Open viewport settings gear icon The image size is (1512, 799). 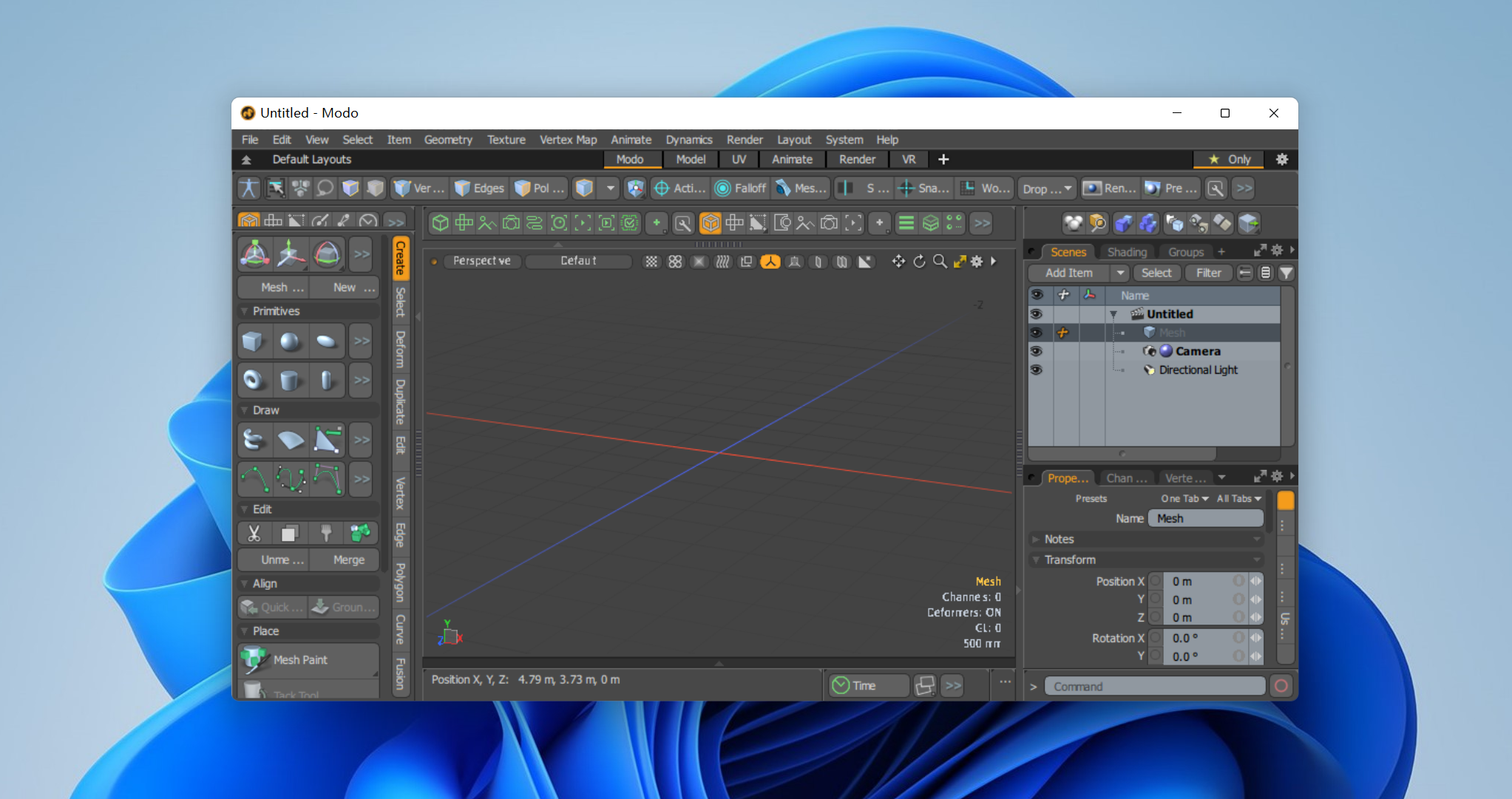[x=977, y=261]
